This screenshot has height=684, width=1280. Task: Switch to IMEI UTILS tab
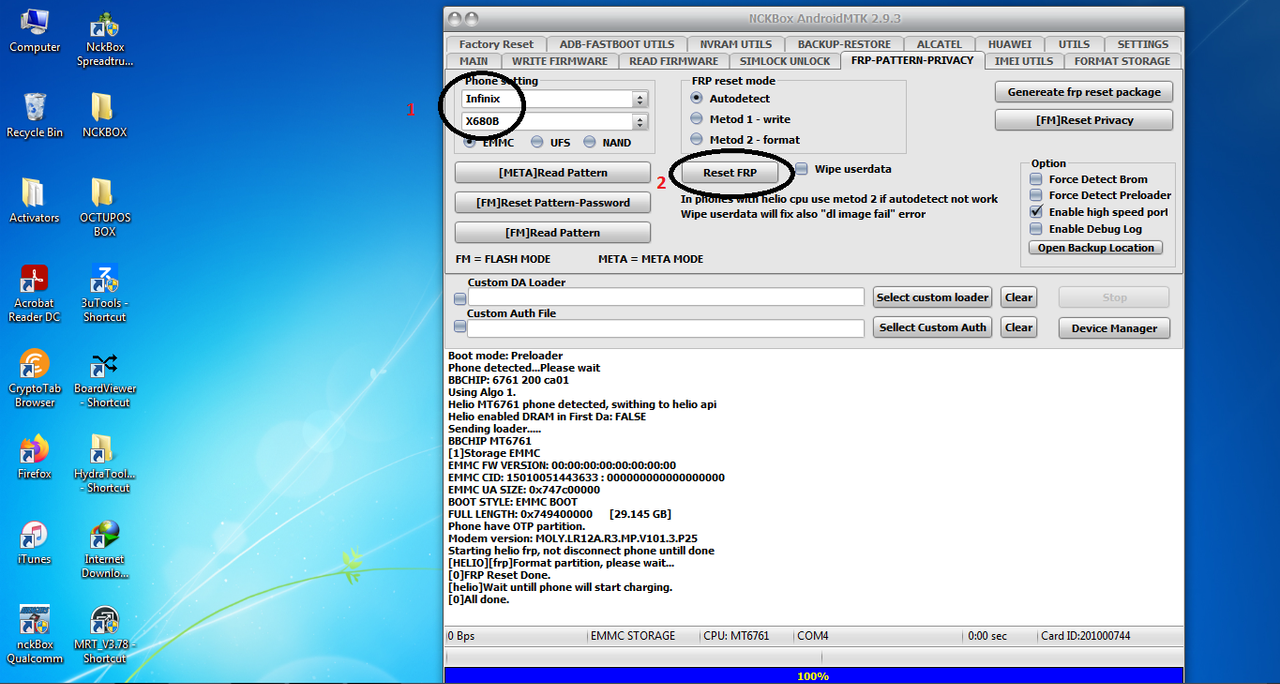point(1024,61)
